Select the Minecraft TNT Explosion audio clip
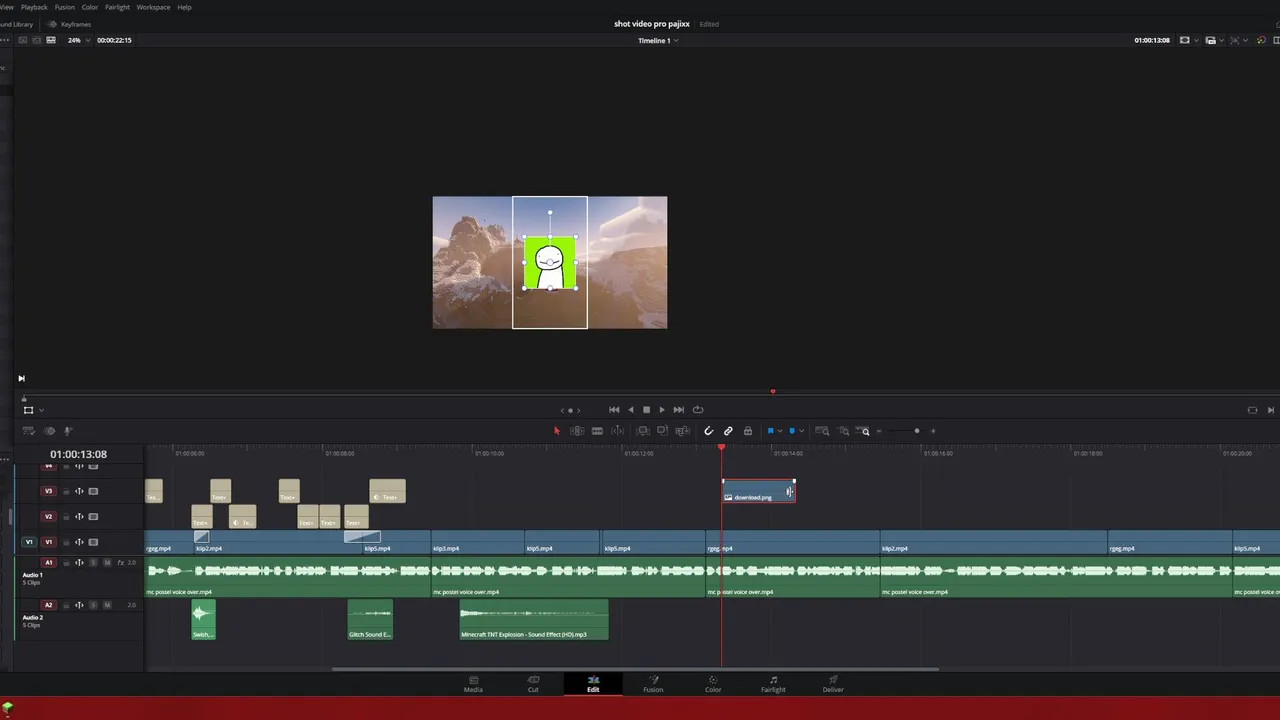Image resolution: width=1280 pixels, height=720 pixels. point(534,619)
